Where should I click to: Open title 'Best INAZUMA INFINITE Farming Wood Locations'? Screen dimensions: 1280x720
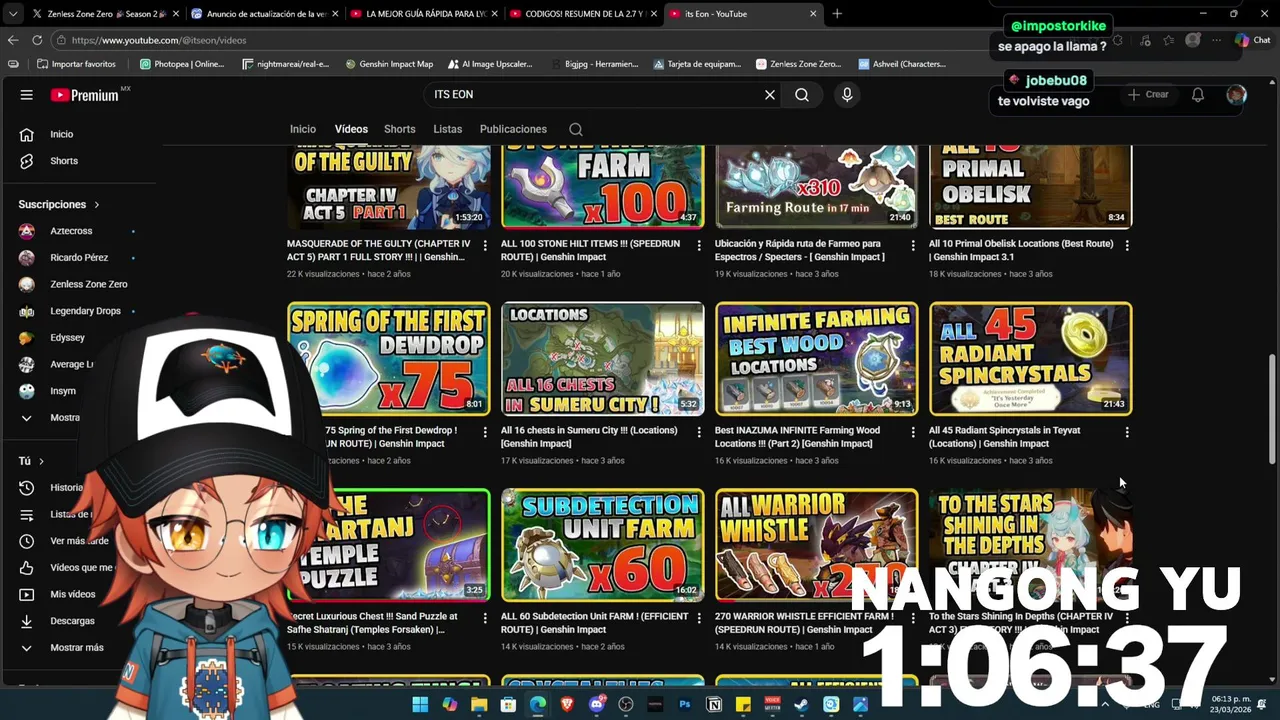point(798,437)
